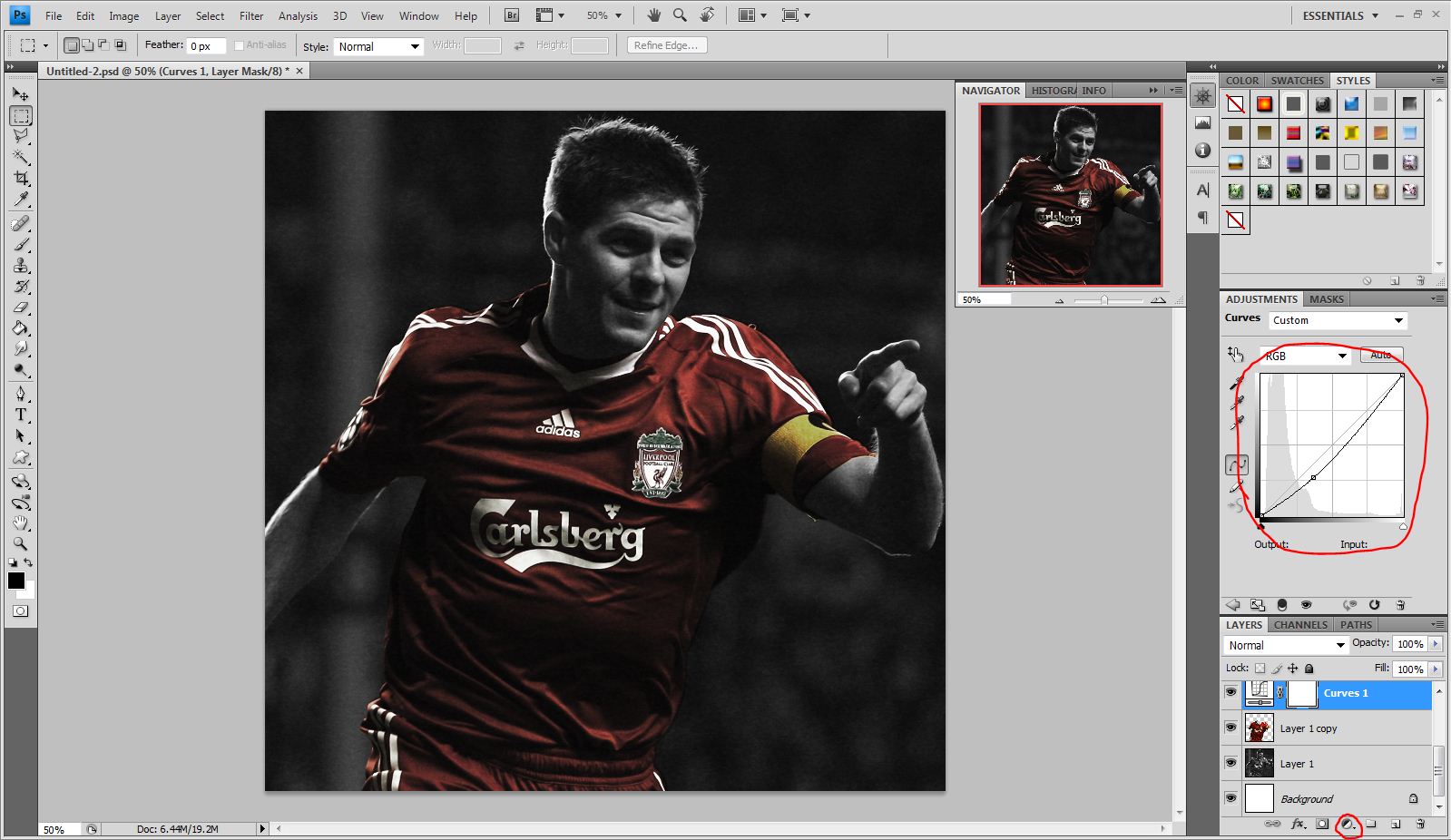Open the collapsed Paragraph panel icon
The width and height of the screenshot is (1451, 840).
pos(1203,218)
